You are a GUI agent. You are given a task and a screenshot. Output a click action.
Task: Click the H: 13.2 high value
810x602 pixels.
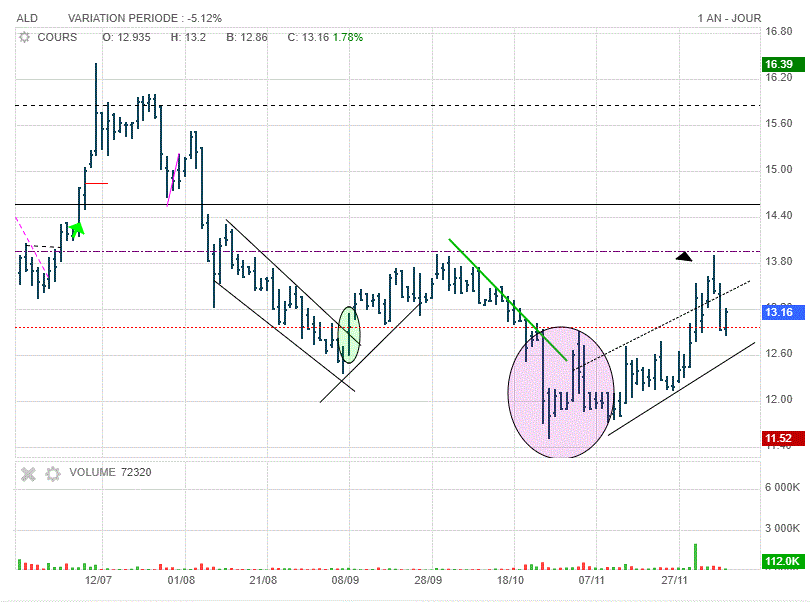pos(188,37)
